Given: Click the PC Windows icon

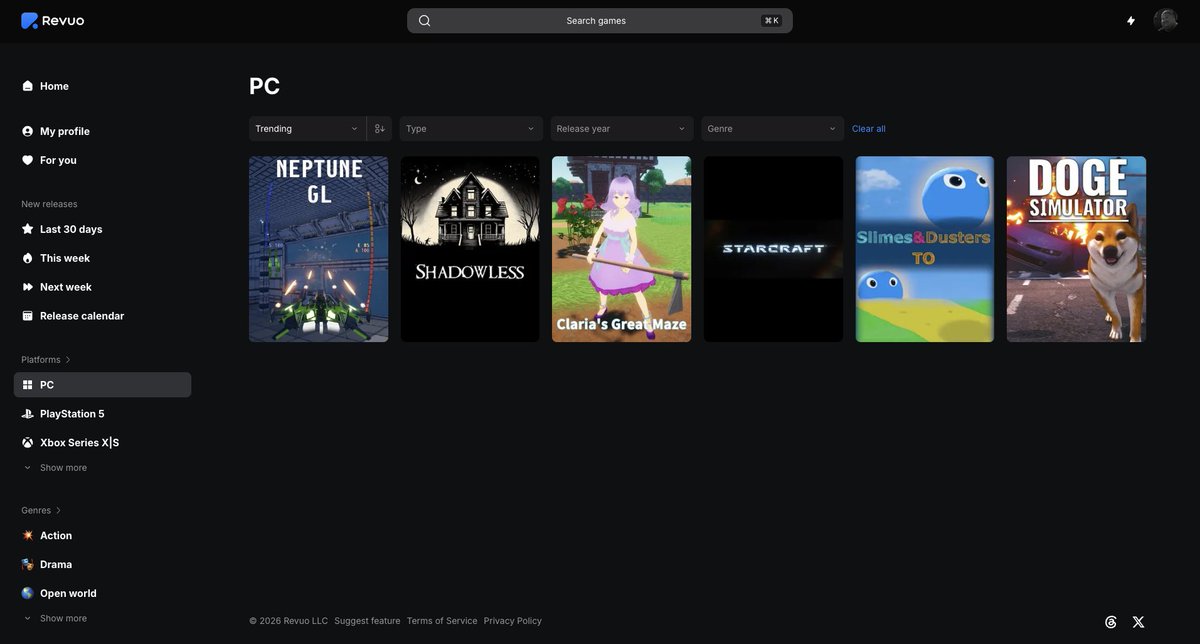Looking at the screenshot, I should (x=27, y=385).
